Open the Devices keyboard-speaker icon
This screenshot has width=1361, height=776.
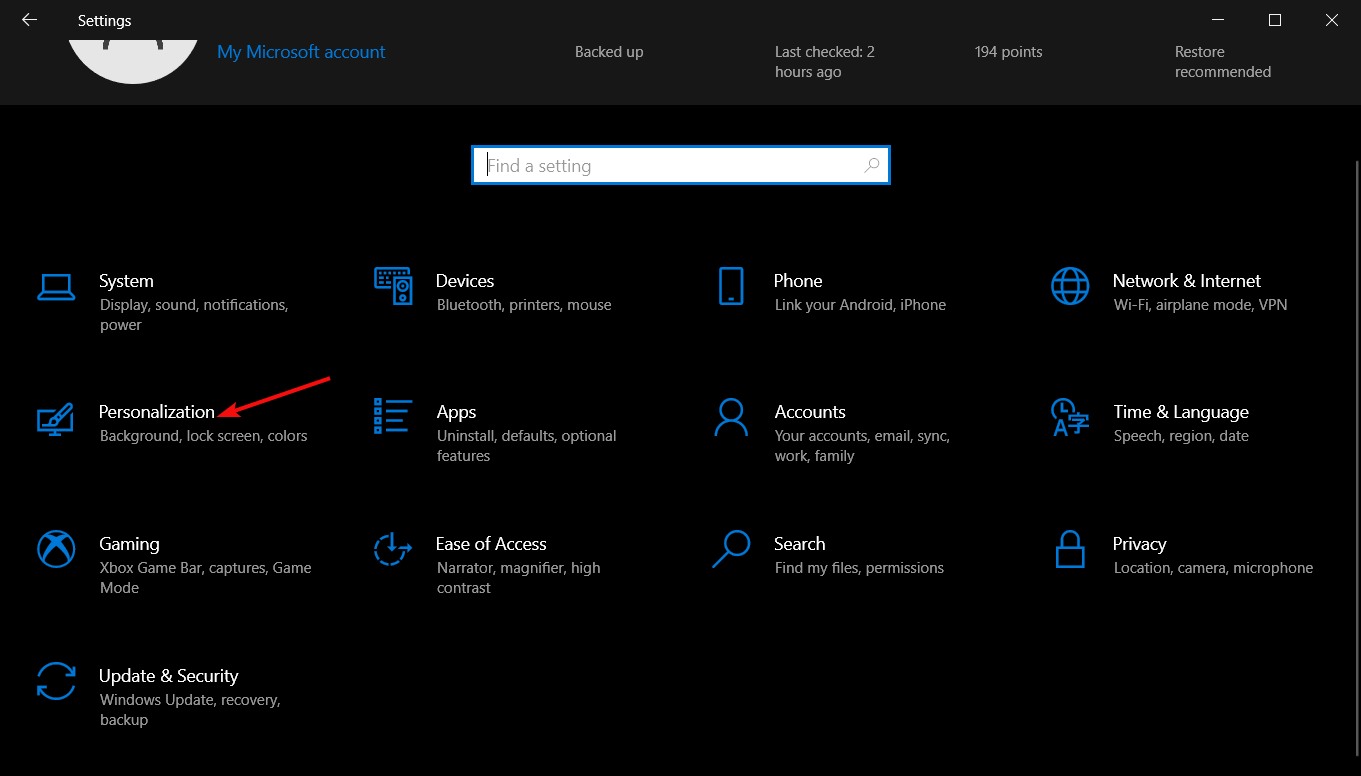393,286
